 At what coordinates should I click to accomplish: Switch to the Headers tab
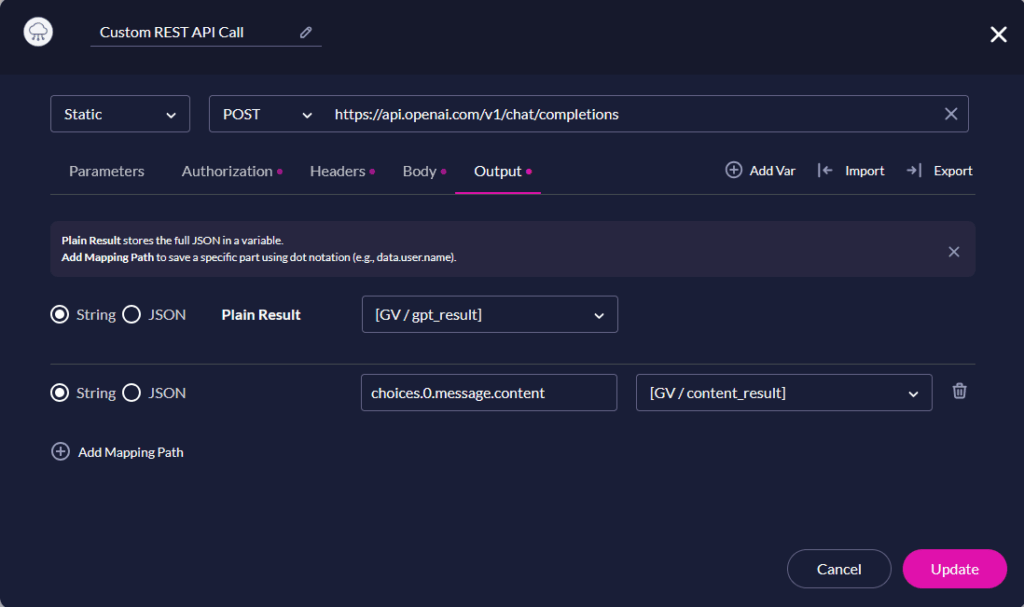(x=336, y=171)
